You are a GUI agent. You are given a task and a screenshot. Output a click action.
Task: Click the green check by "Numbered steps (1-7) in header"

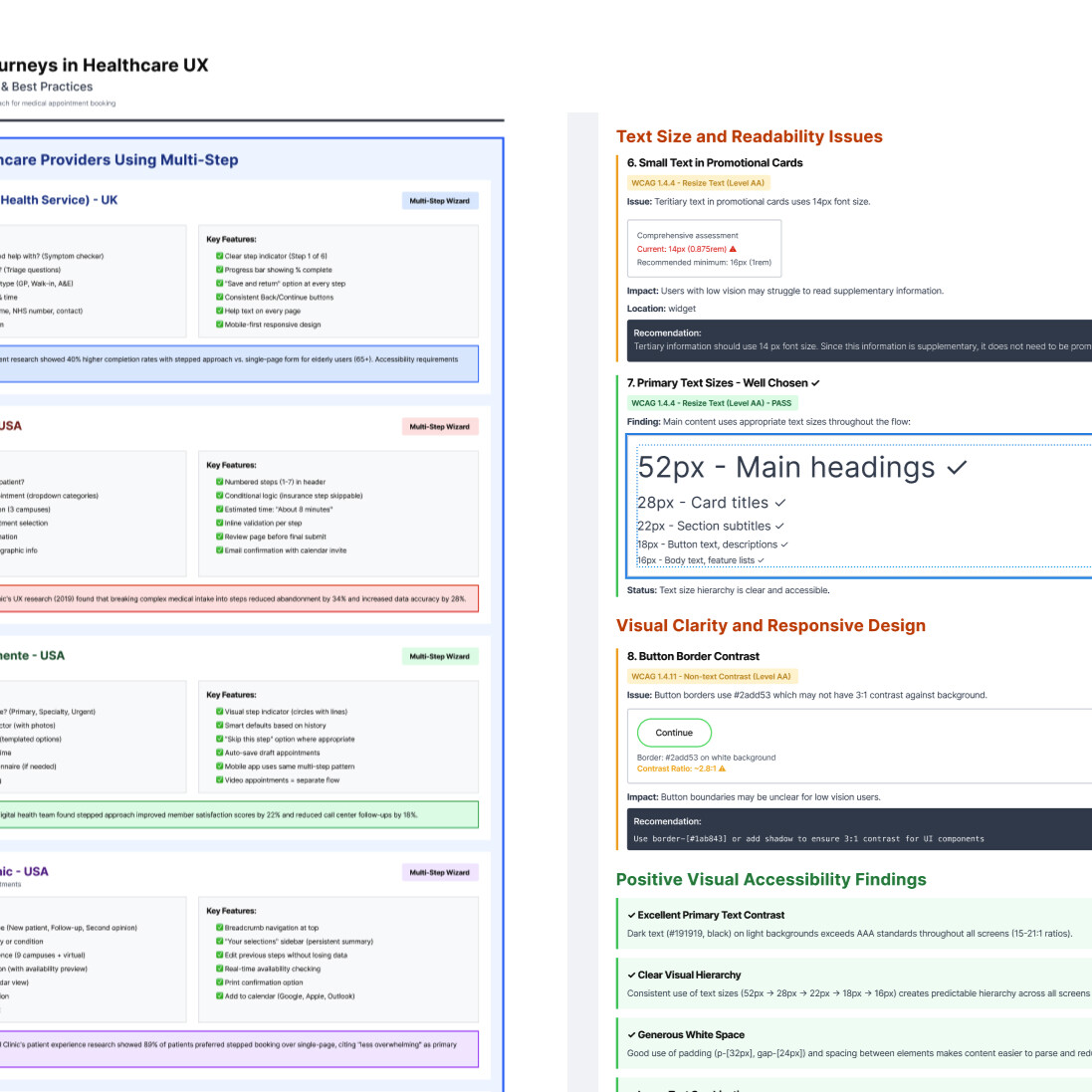219,482
